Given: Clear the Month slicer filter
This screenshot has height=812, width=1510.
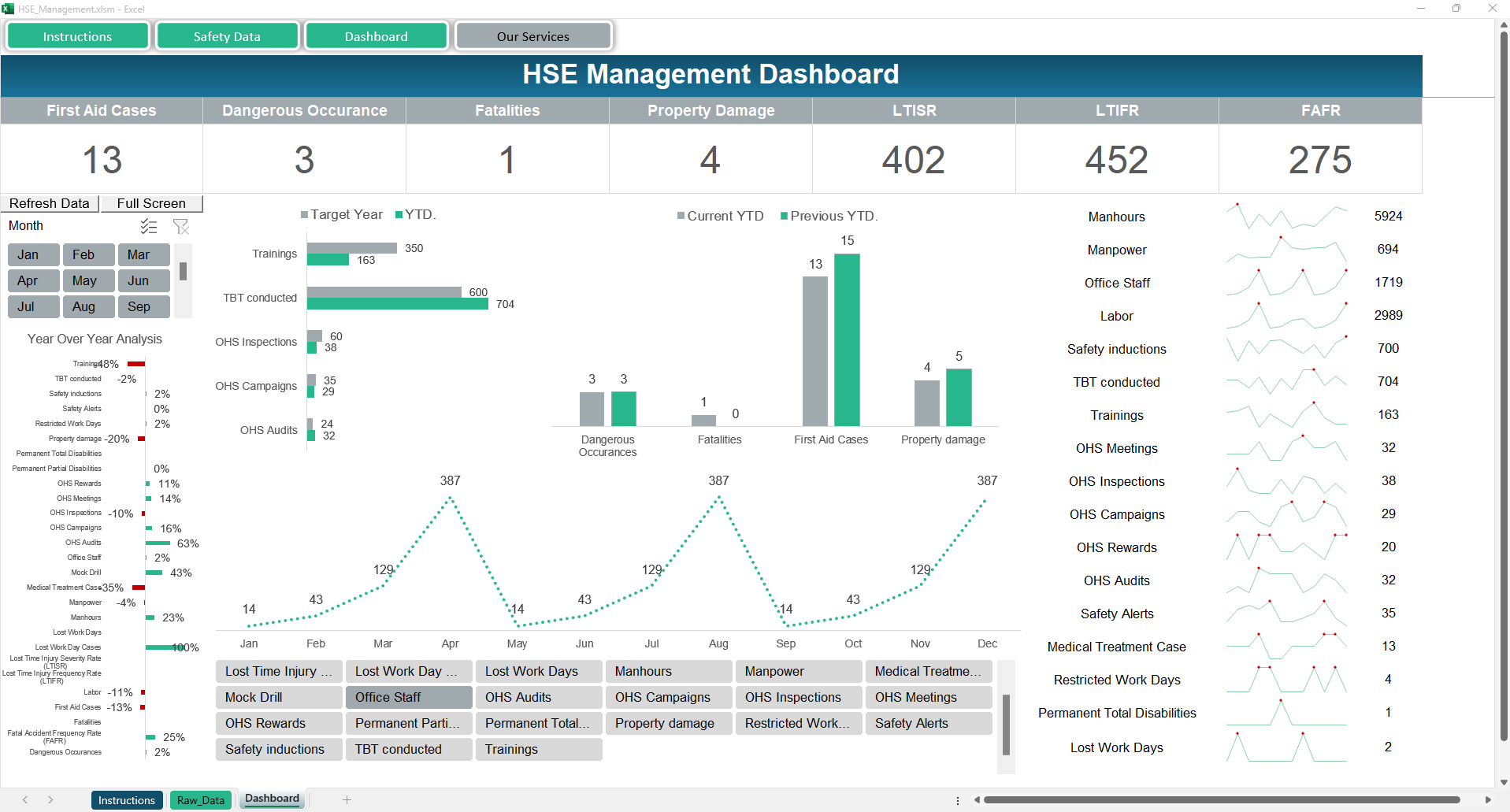Looking at the screenshot, I should (181, 227).
